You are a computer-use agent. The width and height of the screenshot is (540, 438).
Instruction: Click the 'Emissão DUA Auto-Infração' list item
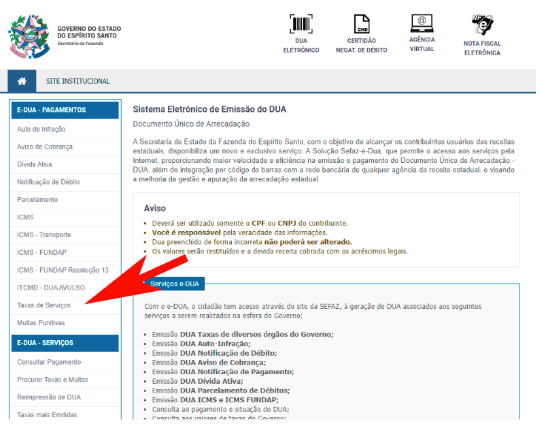pyautogui.click(x=201, y=344)
